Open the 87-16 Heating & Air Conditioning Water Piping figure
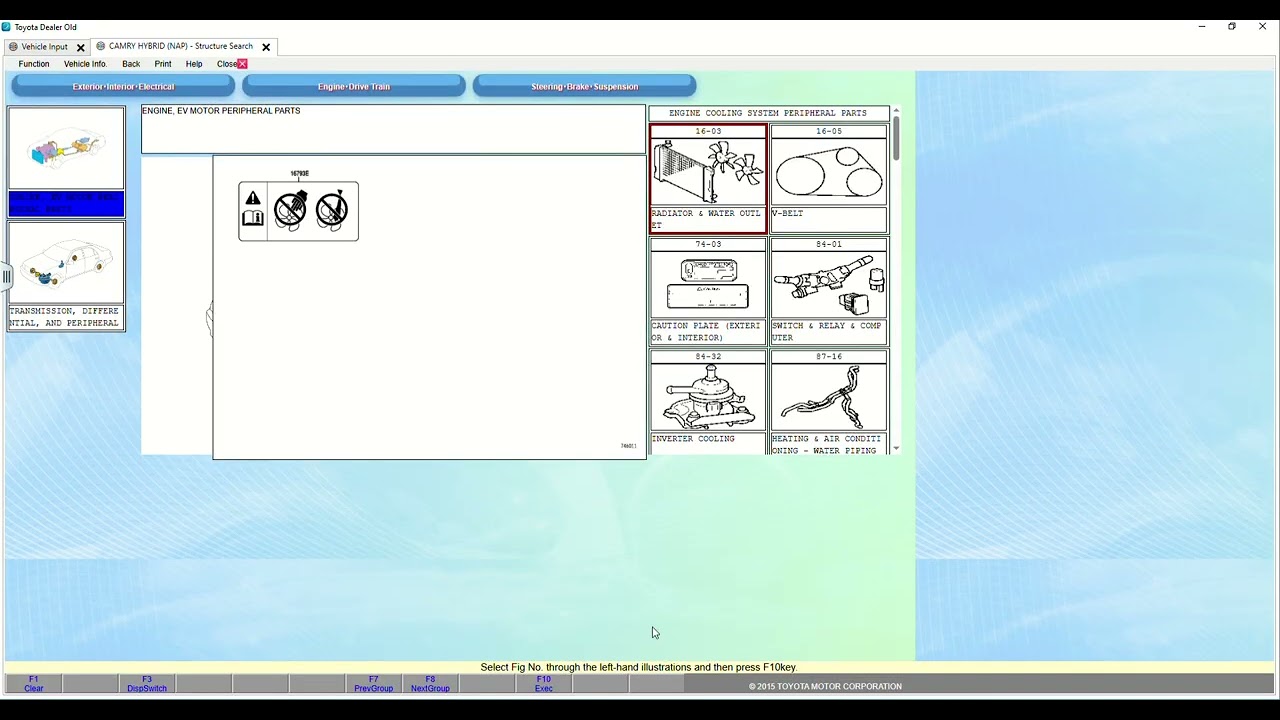The image size is (1280, 720). (x=829, y=402)
